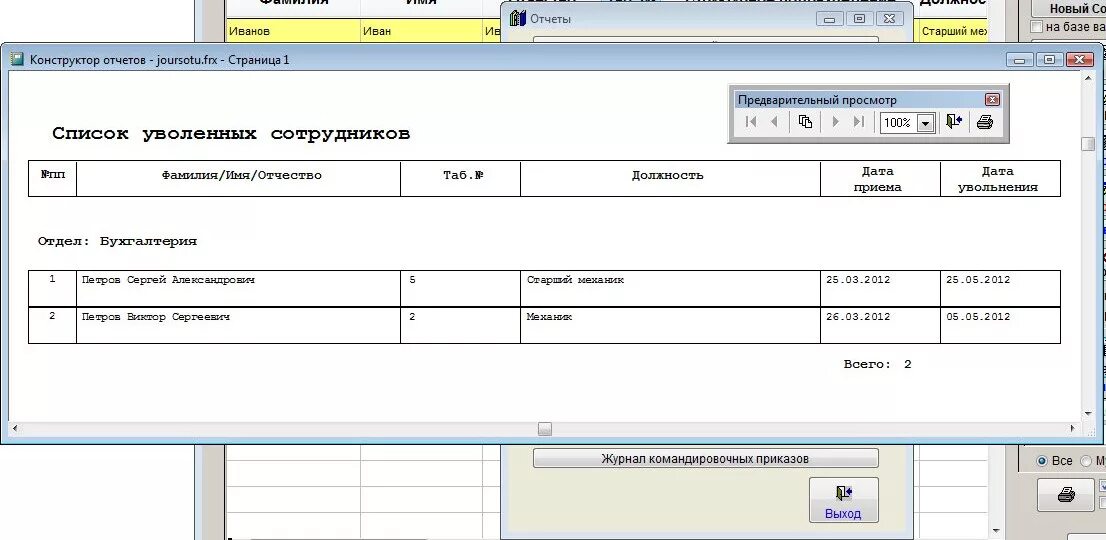Close the Отчеты window
Image resolution: width=1106 pixels, height=540 pixels.
point(889,19)
